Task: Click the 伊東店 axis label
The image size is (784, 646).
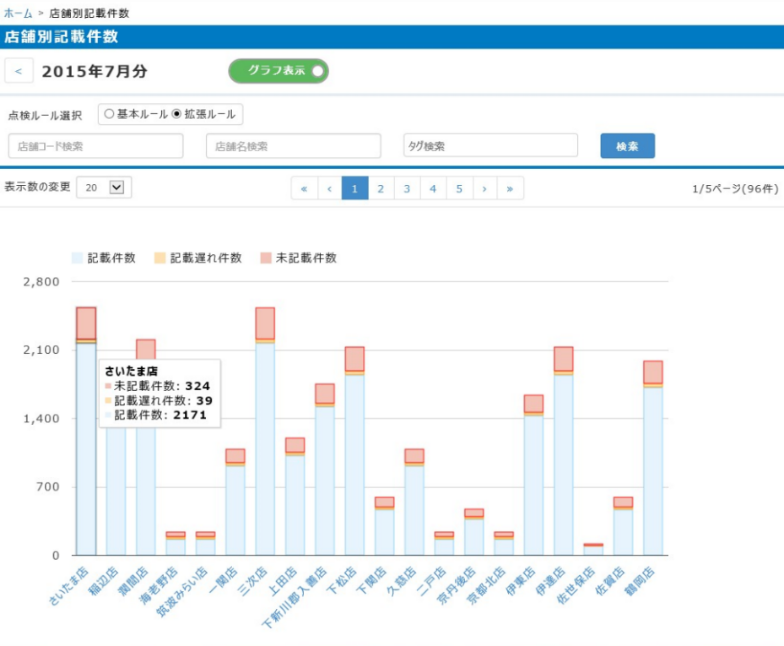Action: pos(522,580)
